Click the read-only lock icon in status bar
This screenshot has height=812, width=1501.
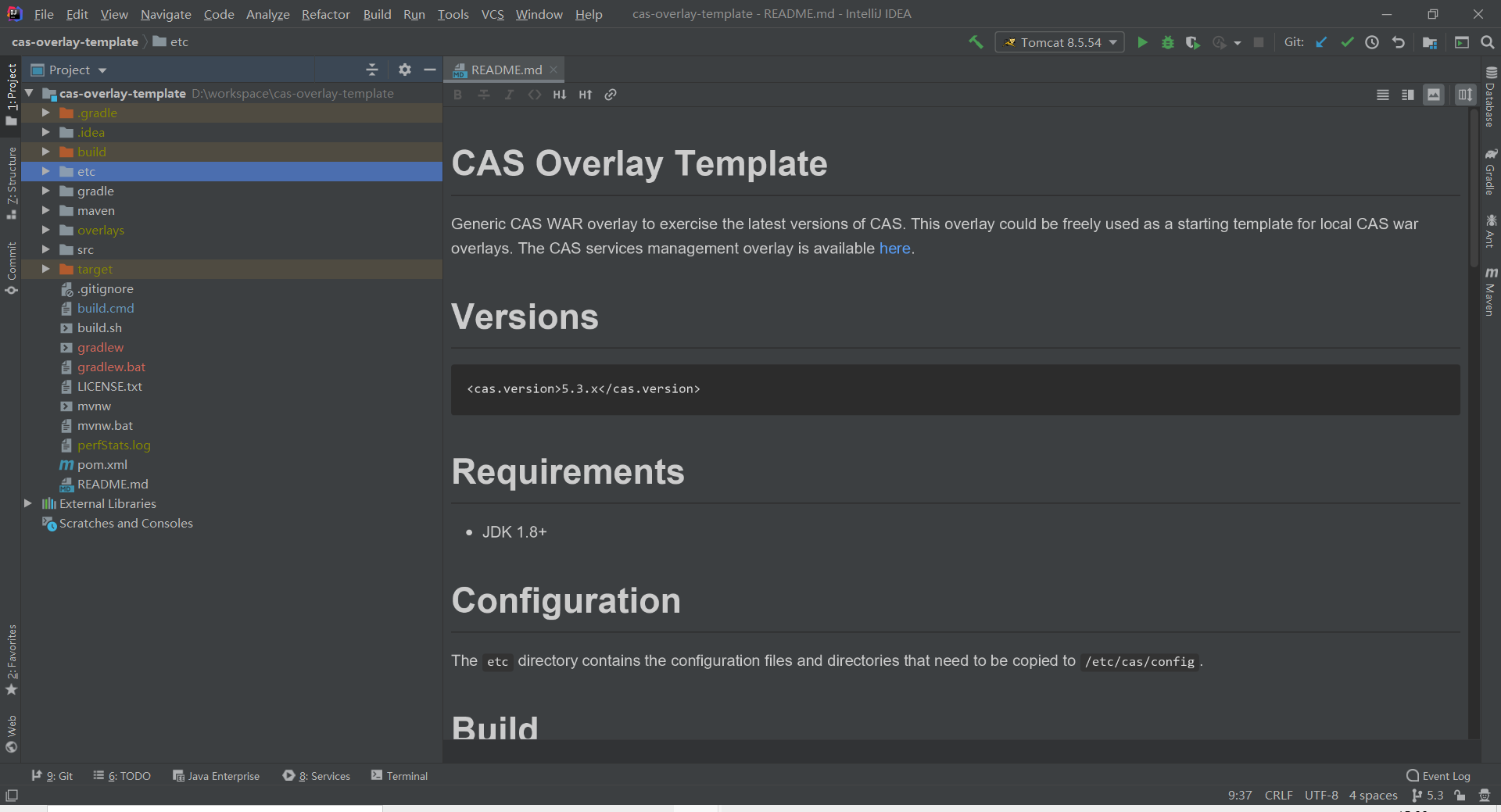pyautogui.click(x=1460, y=796)
